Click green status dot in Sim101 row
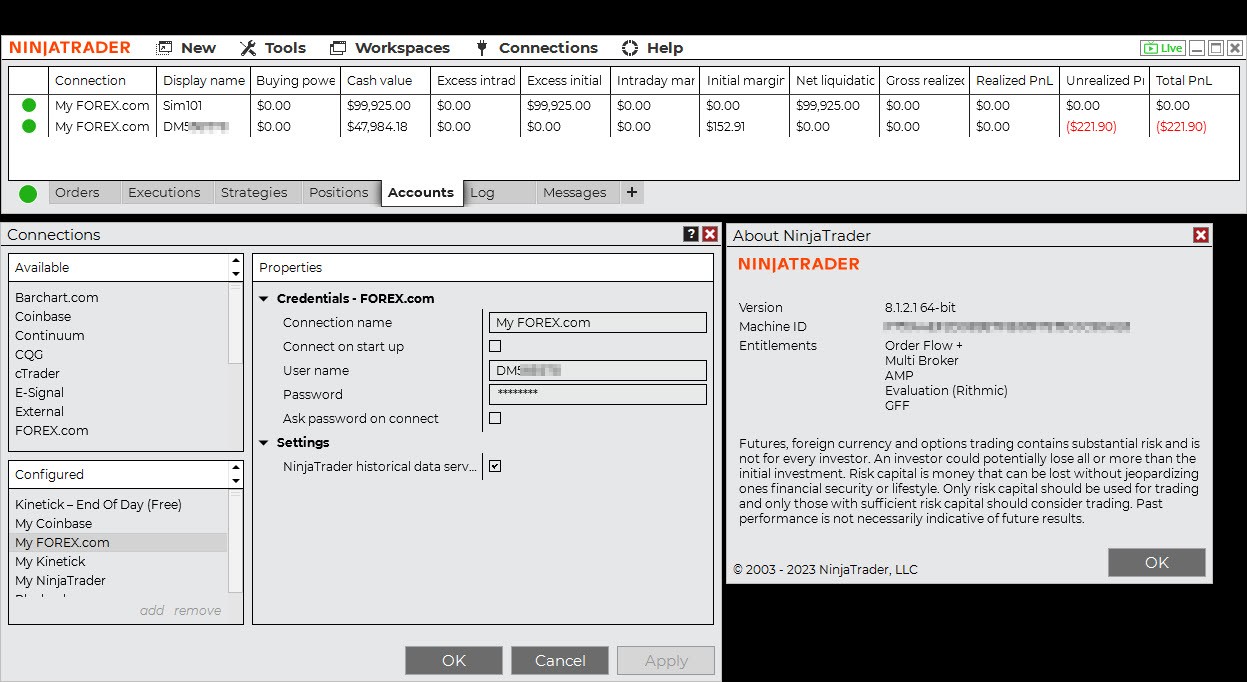This screenshot has height=682, width=1247. [x=28, y=105]
